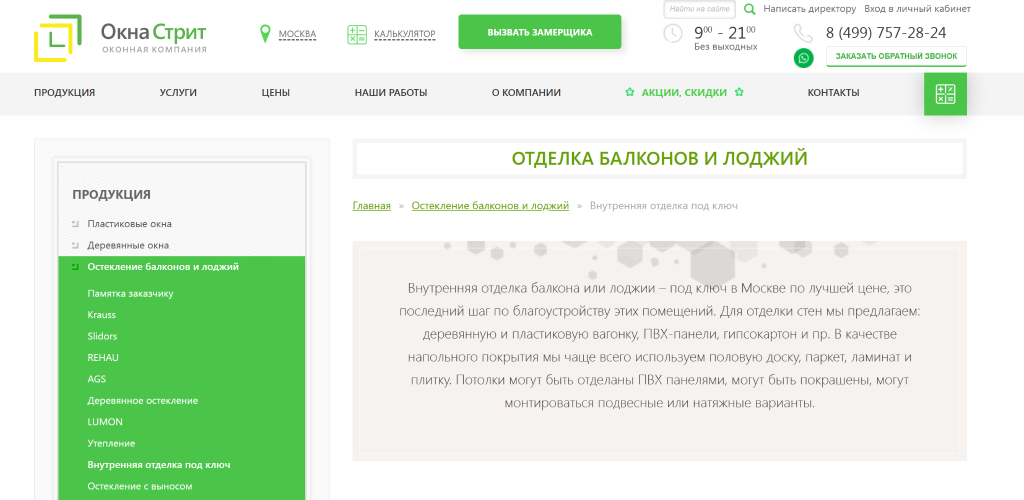Screen dimensions: 1024x500
Task: Open the Акции, скидки menu item
Action: coord(684,93)
